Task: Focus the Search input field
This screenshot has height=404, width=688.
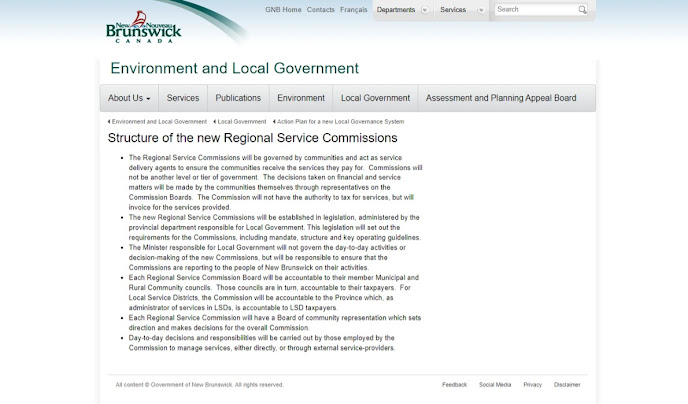Action: [x=536, y=10]
